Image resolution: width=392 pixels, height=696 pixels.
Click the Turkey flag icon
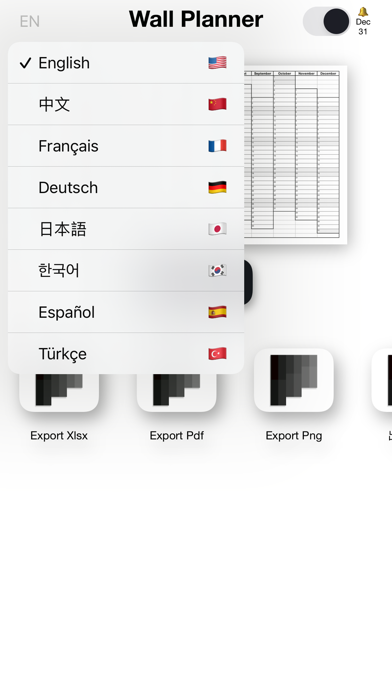pos(218,353)
